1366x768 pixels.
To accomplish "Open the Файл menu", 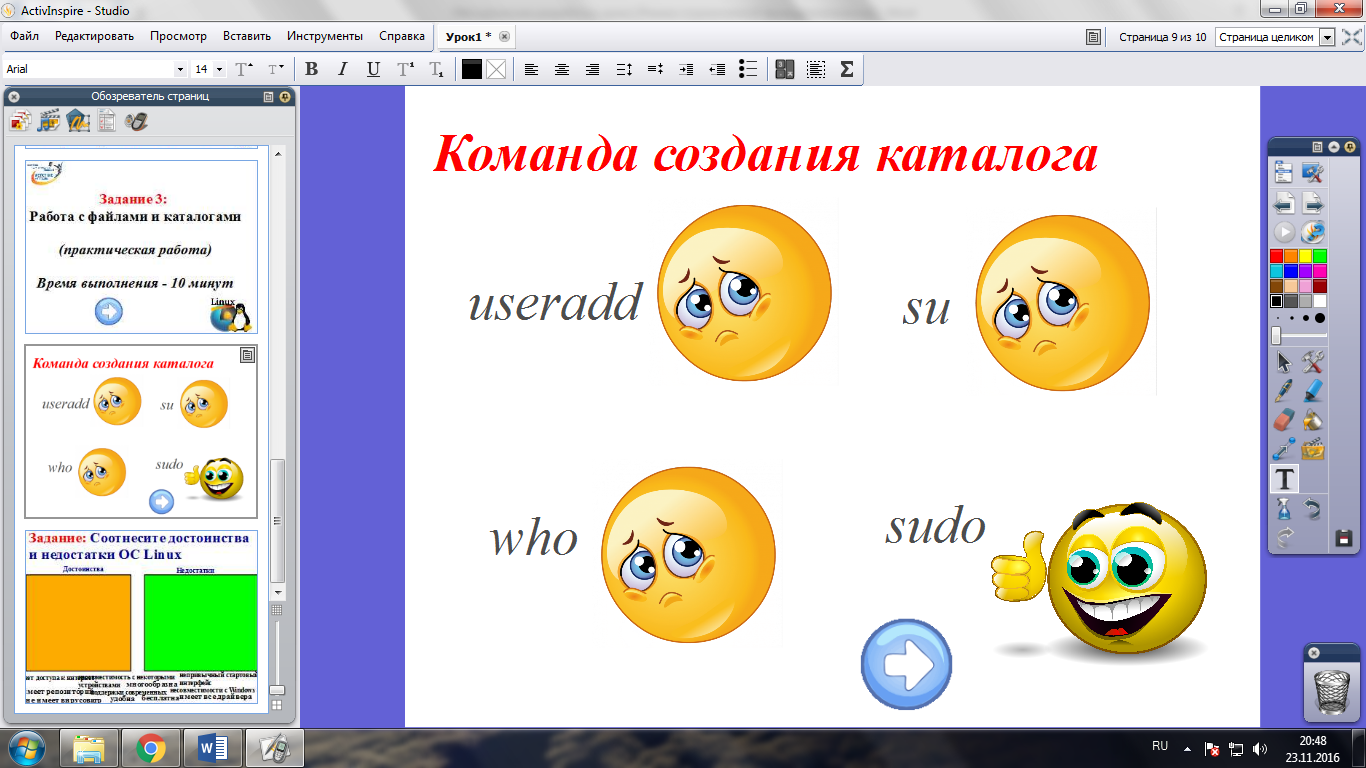I will 24,36.
